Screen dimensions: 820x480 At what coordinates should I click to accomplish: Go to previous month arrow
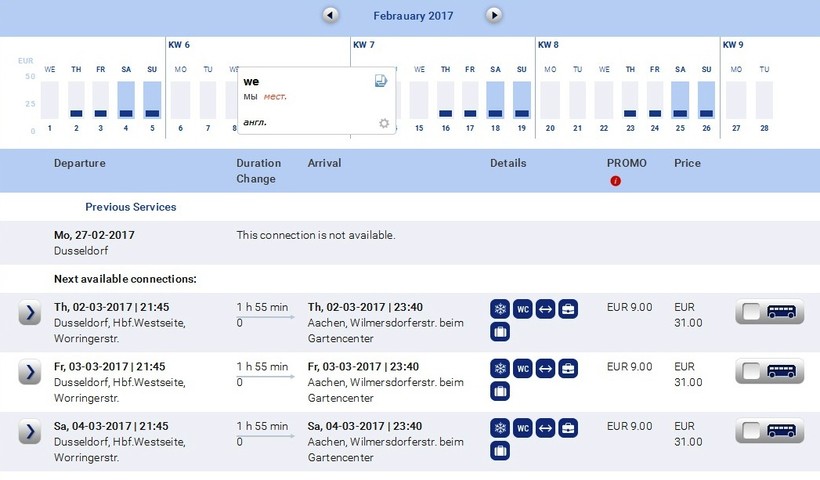[331, 15]
